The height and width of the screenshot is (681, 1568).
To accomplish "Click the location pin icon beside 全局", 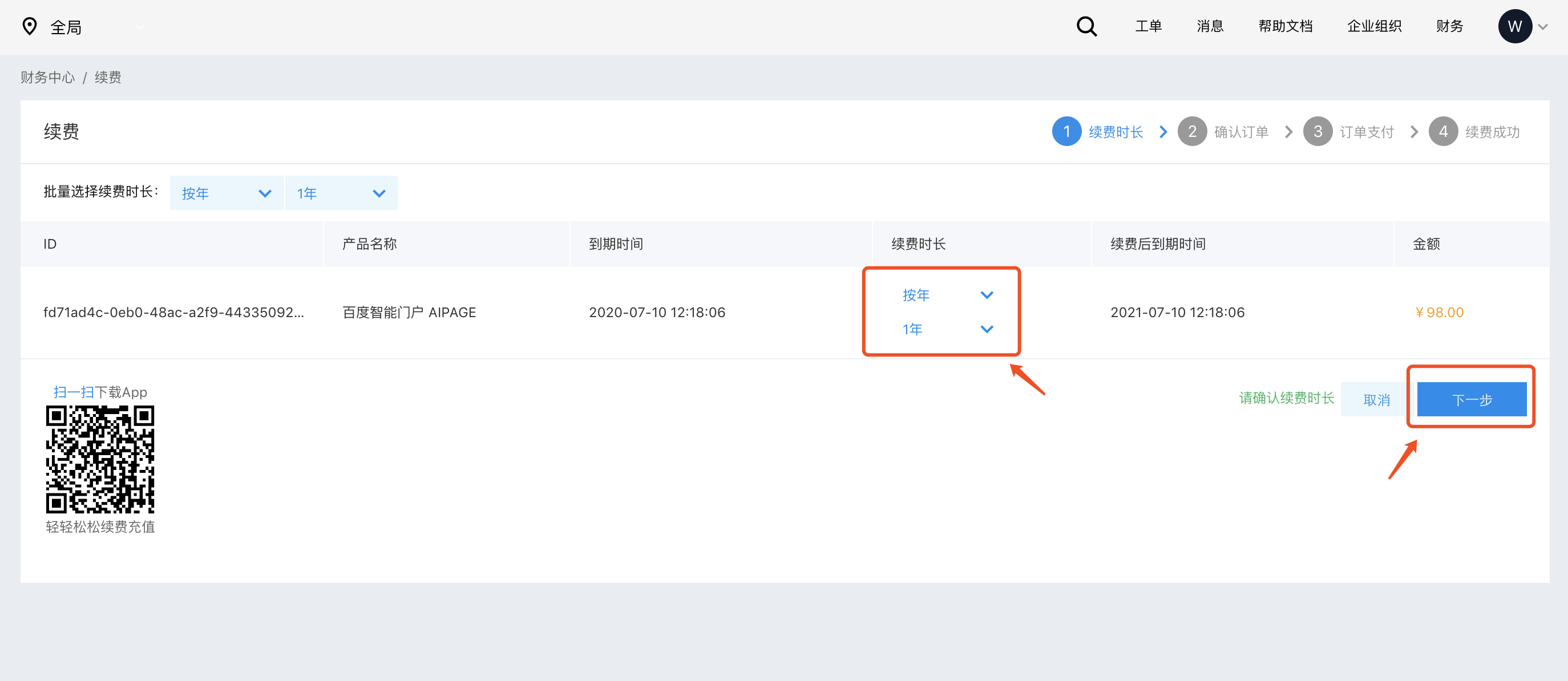I will 29,26.
